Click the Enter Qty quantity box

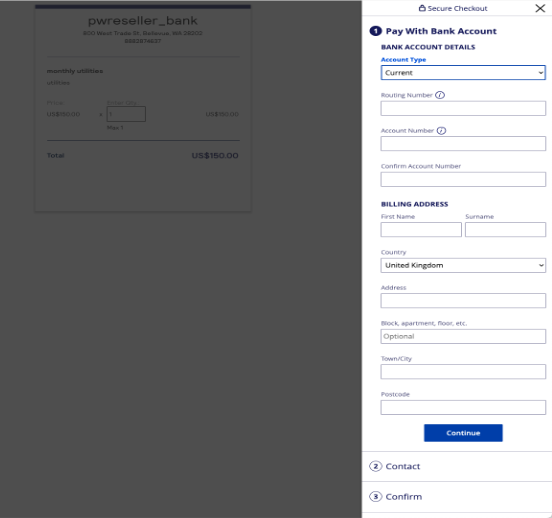126,114
